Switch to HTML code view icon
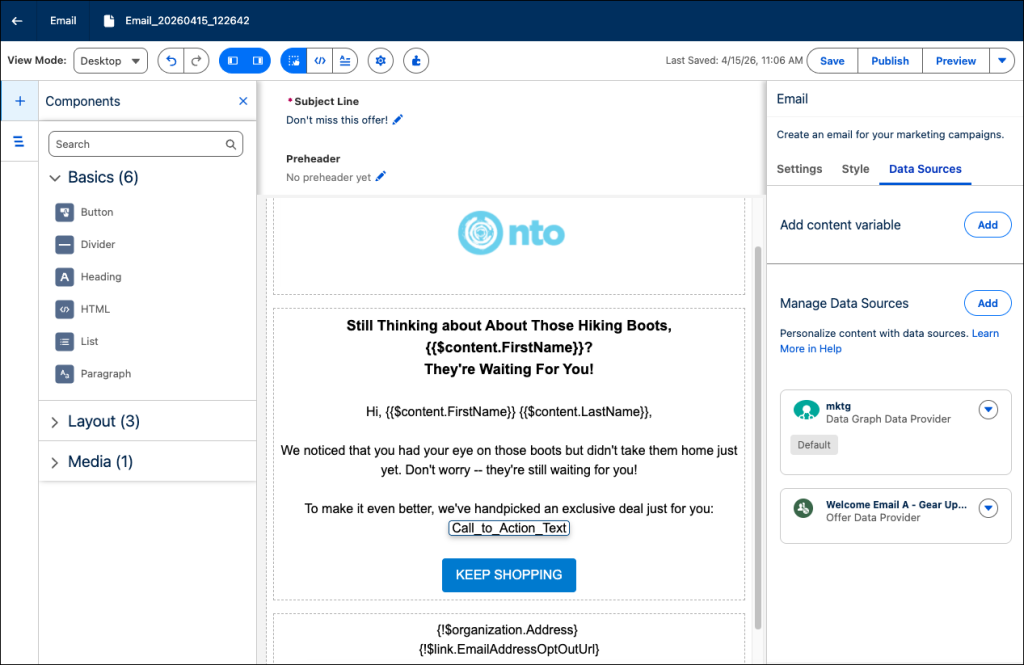This screenshot has height=665, width=1024. click(x=320, y=61)
